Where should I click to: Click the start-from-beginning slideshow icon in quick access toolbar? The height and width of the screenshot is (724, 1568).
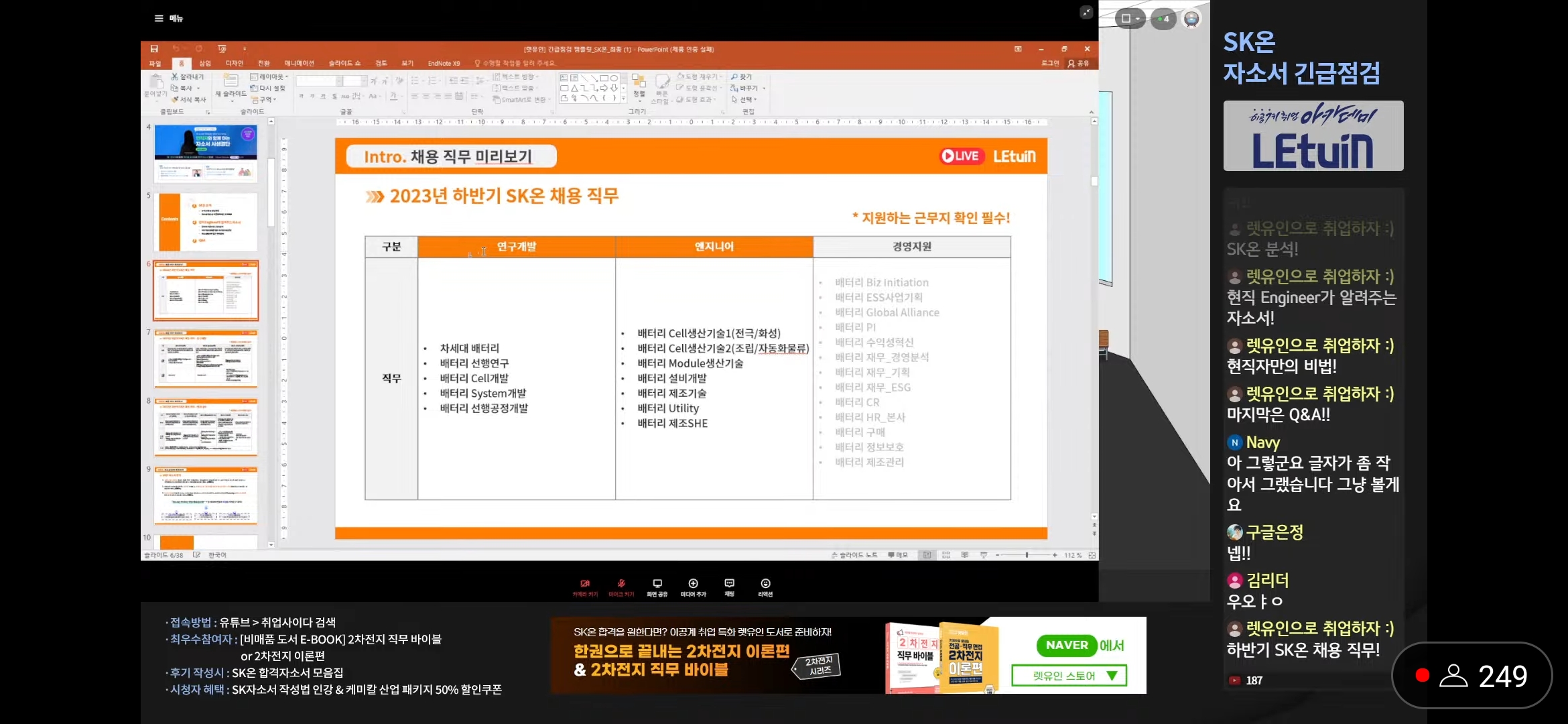click(x=222, y=49)
